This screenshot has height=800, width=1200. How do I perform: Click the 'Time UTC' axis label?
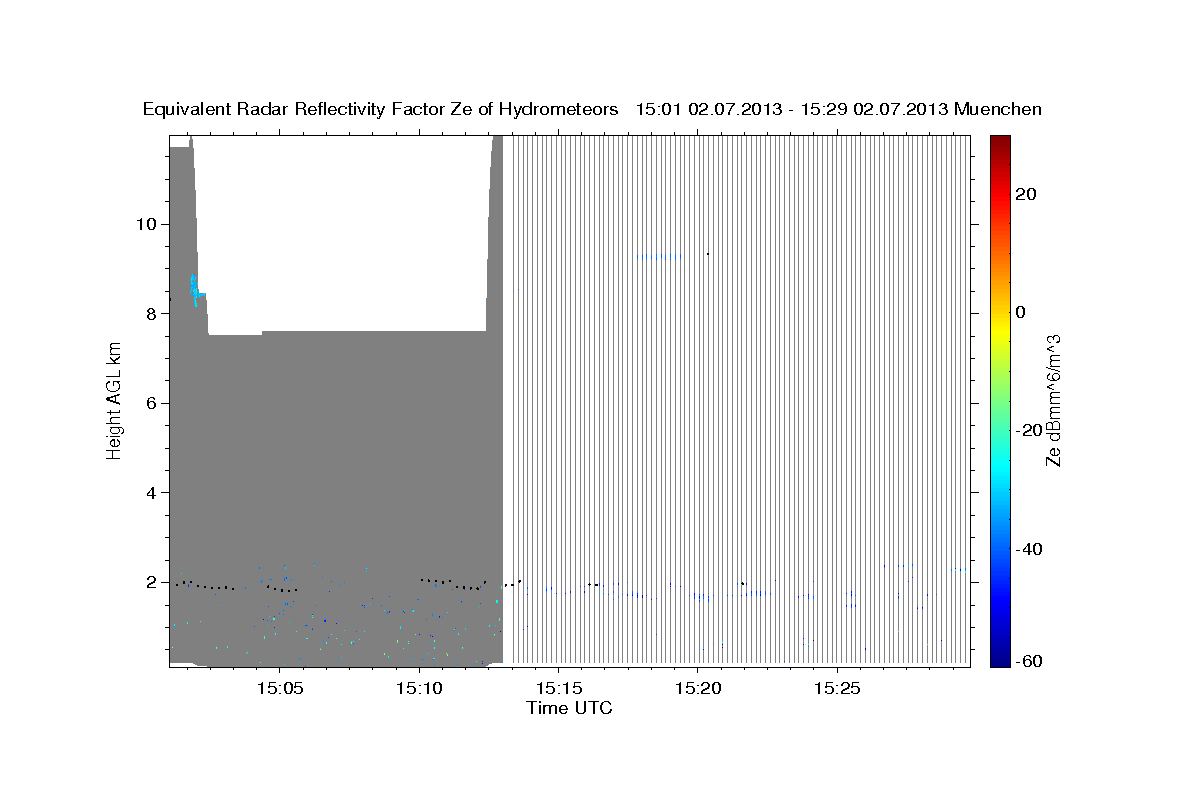[569, 708]
